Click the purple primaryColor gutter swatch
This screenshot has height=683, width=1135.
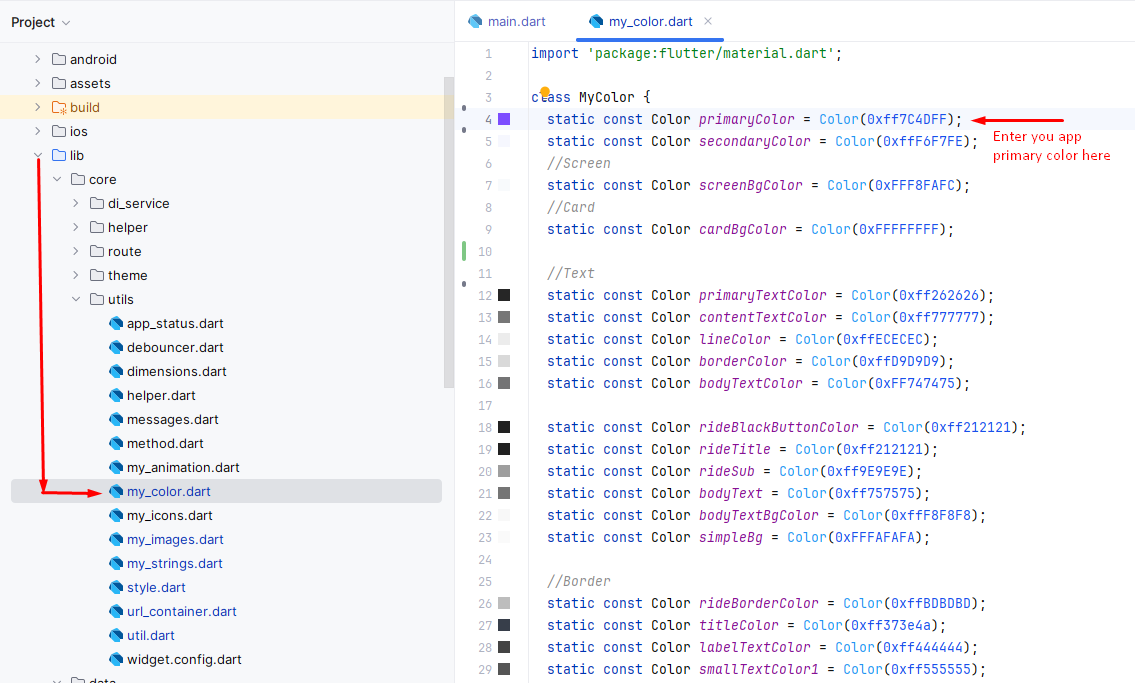click(x=504, y=119)
